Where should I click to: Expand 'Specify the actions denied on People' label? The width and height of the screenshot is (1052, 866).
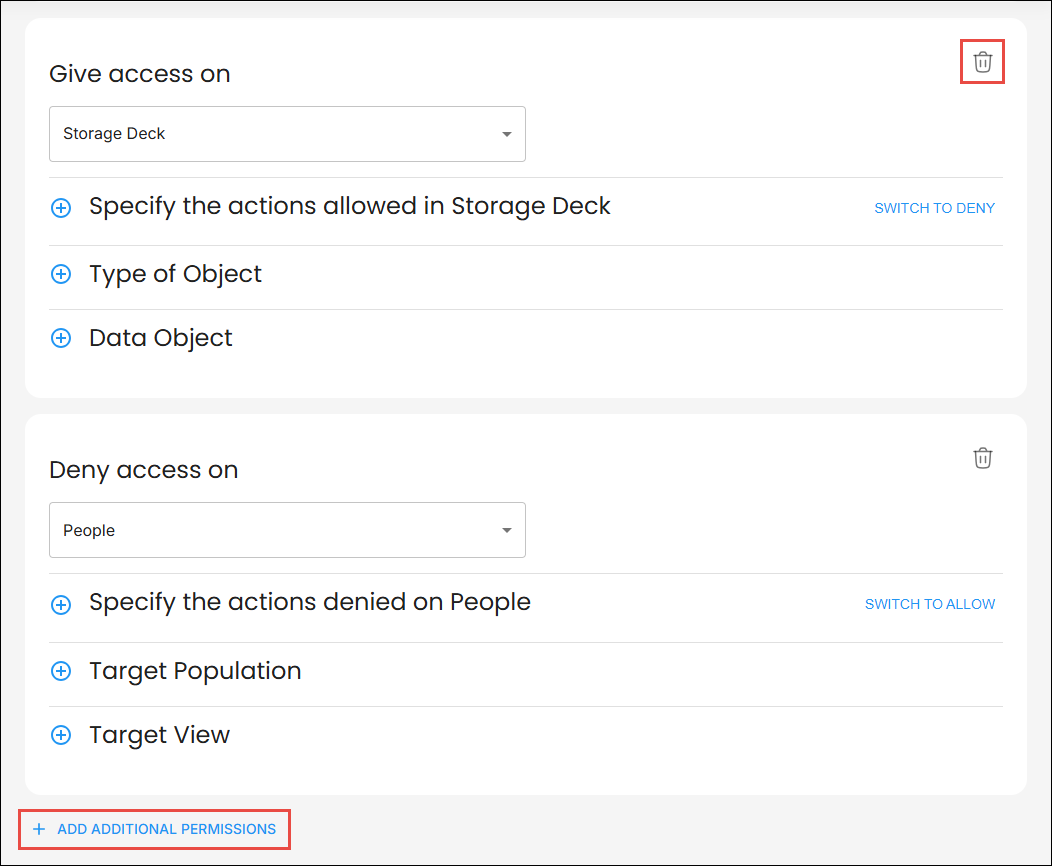coord(309,602)
